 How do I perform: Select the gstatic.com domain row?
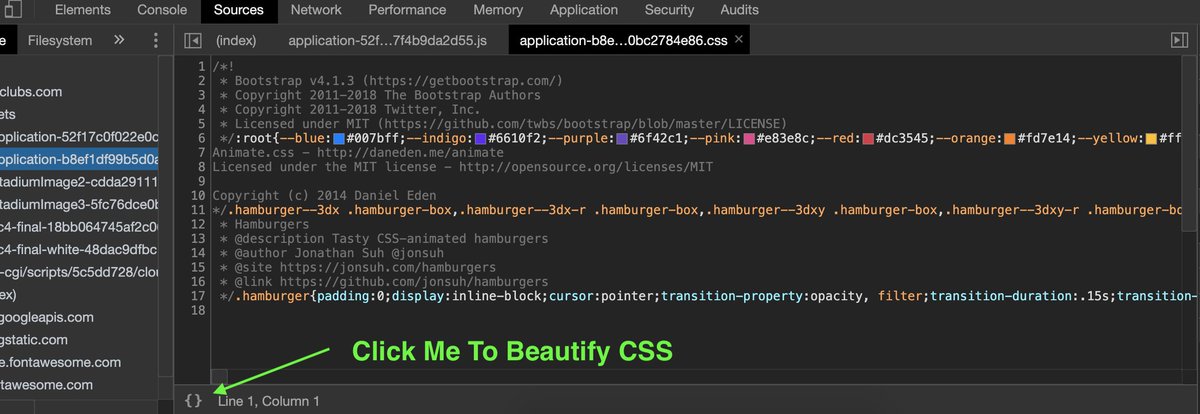[x=80, y=340]
